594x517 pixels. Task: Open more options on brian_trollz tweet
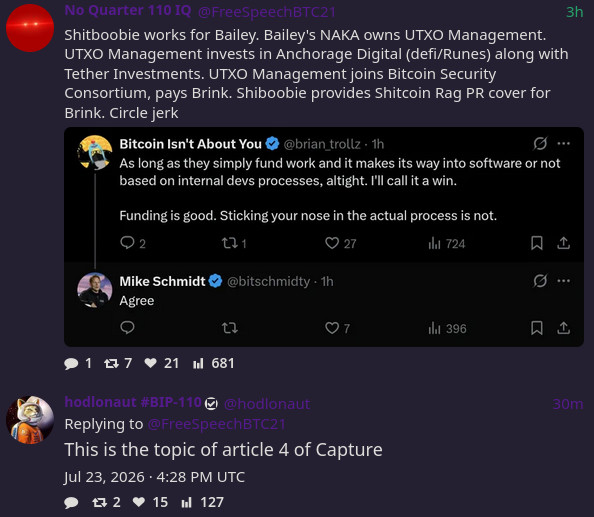(563, 144)
